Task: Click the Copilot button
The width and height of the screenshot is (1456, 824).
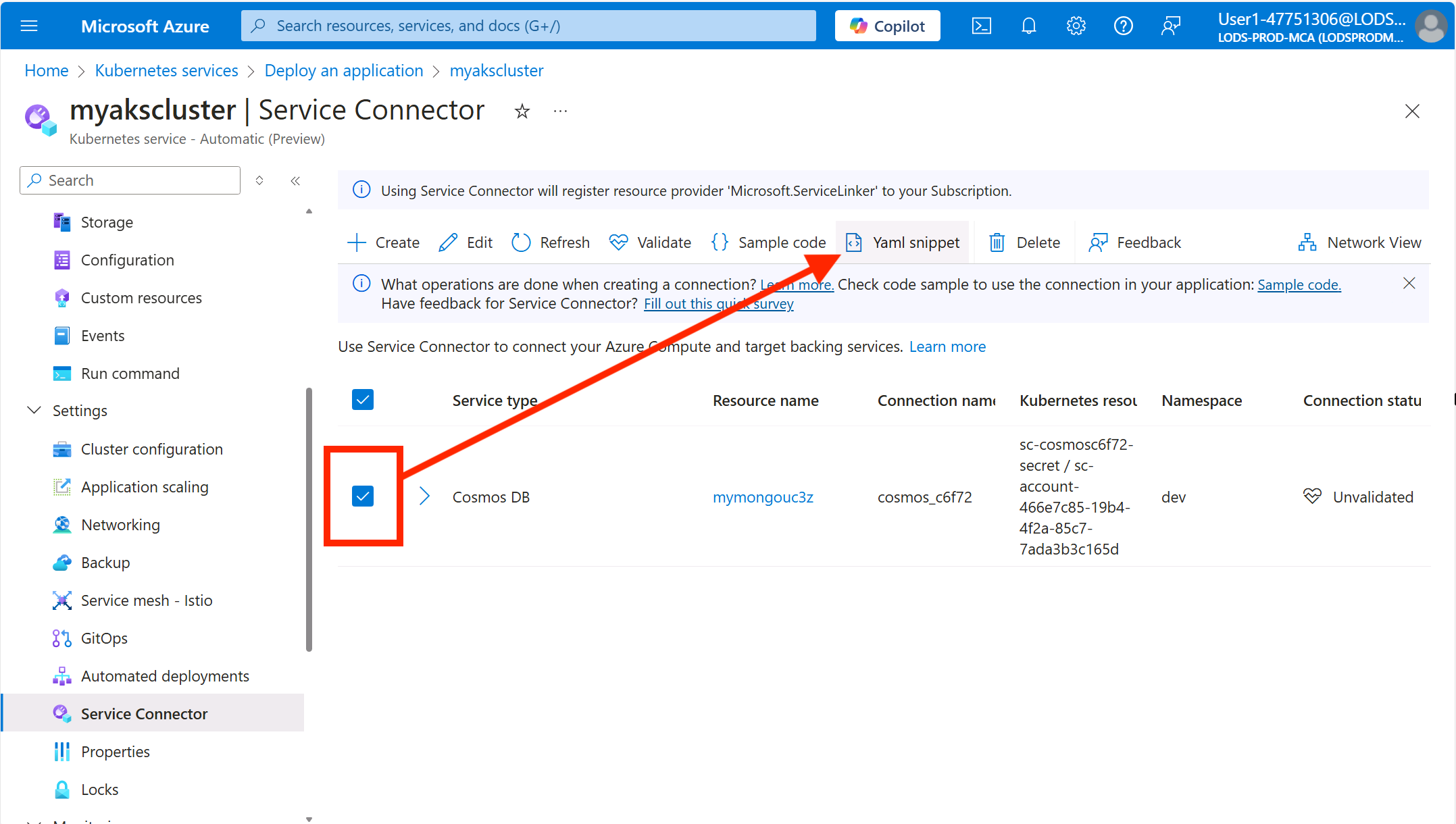Action: click(x=887, y=26)
